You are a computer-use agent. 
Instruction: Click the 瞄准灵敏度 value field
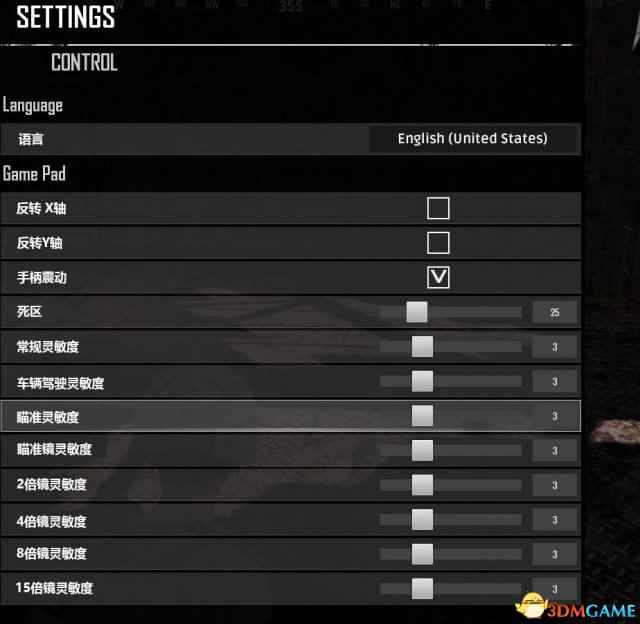tap(555, 416)
